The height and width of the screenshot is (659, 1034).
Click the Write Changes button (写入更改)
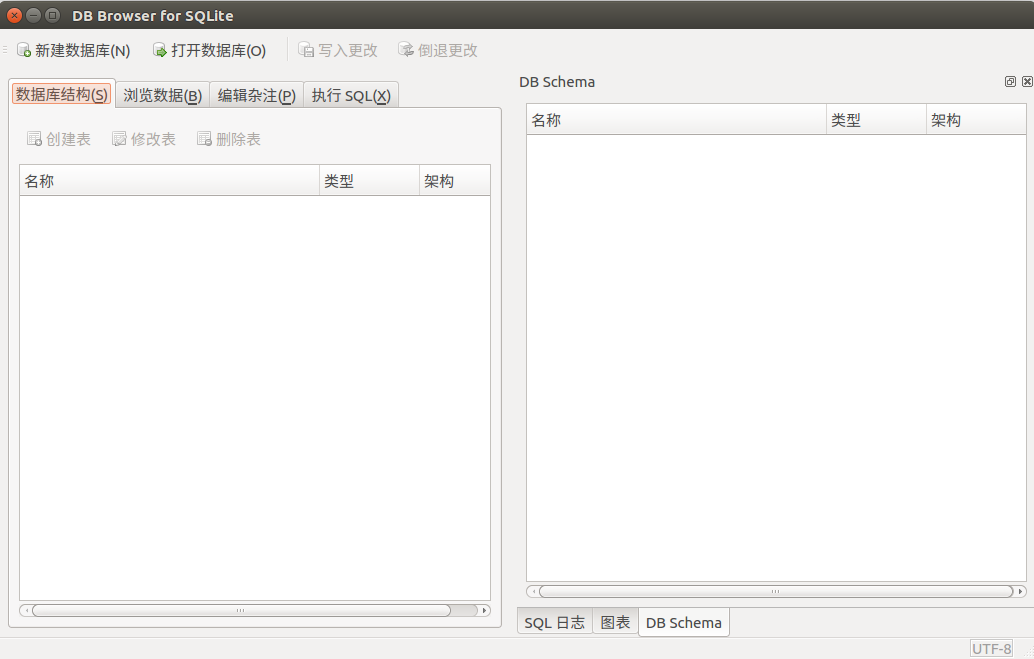[x=338, y=50]
